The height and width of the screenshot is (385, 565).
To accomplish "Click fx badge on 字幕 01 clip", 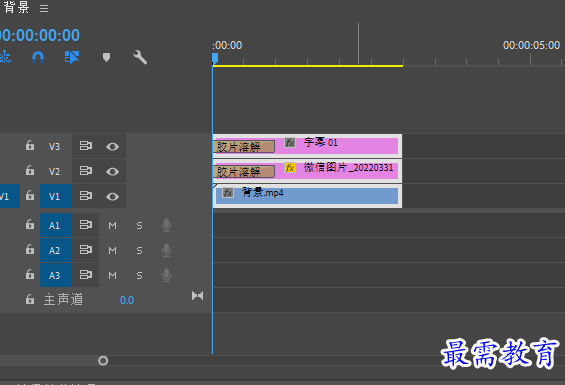I will click(290, 143).
